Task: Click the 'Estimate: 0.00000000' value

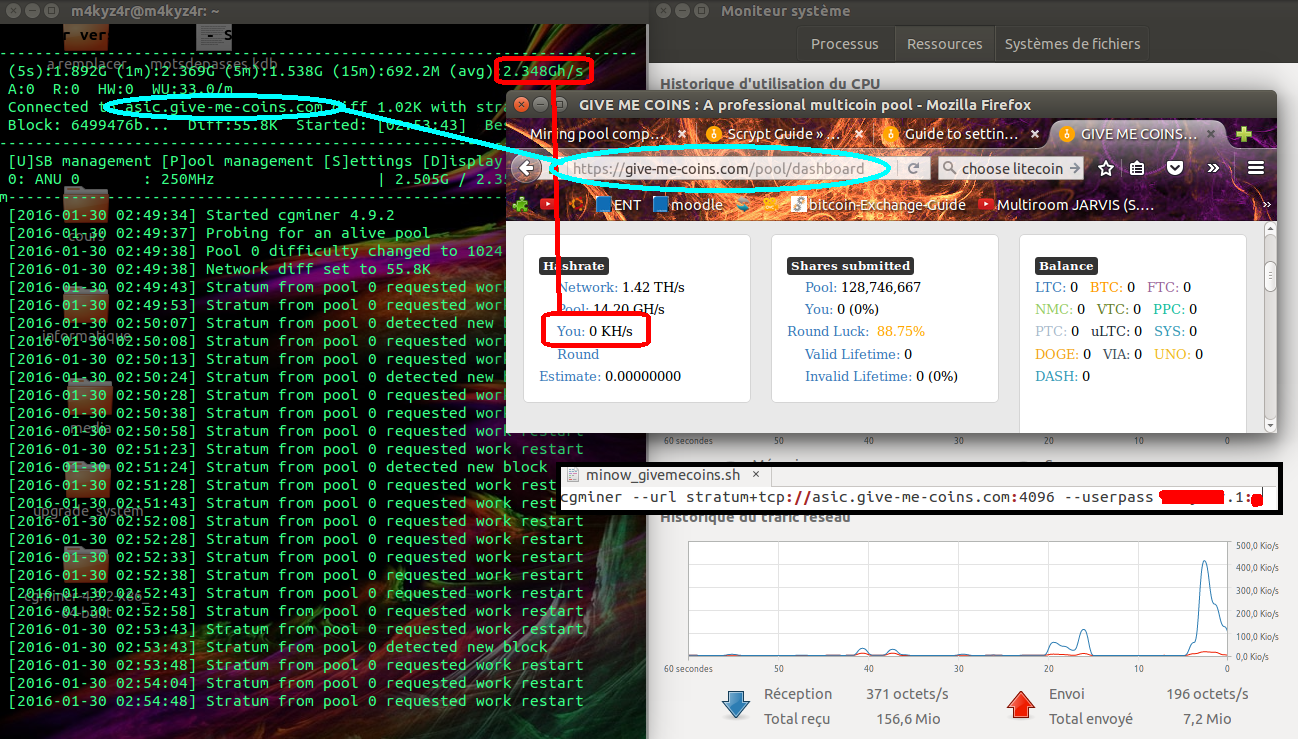Action: point(610,376)
